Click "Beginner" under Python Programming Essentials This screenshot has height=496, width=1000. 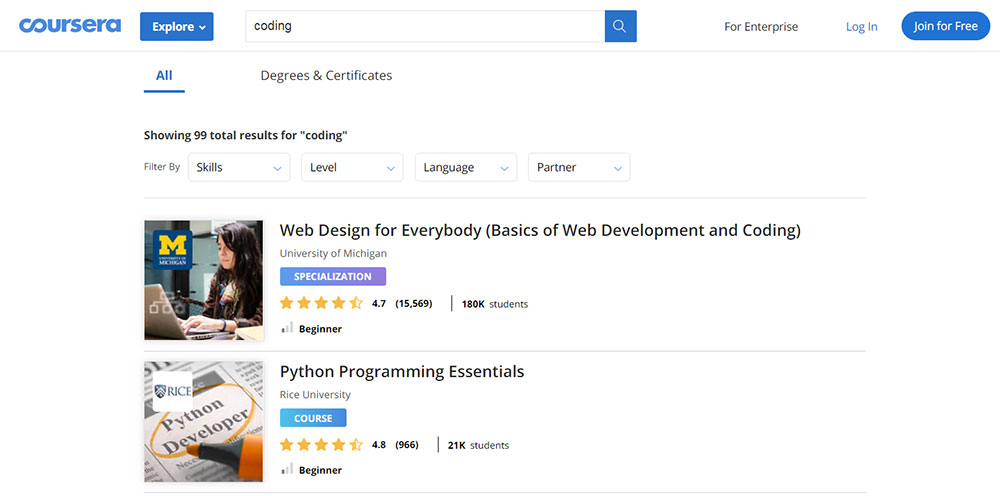pos(320,470)
